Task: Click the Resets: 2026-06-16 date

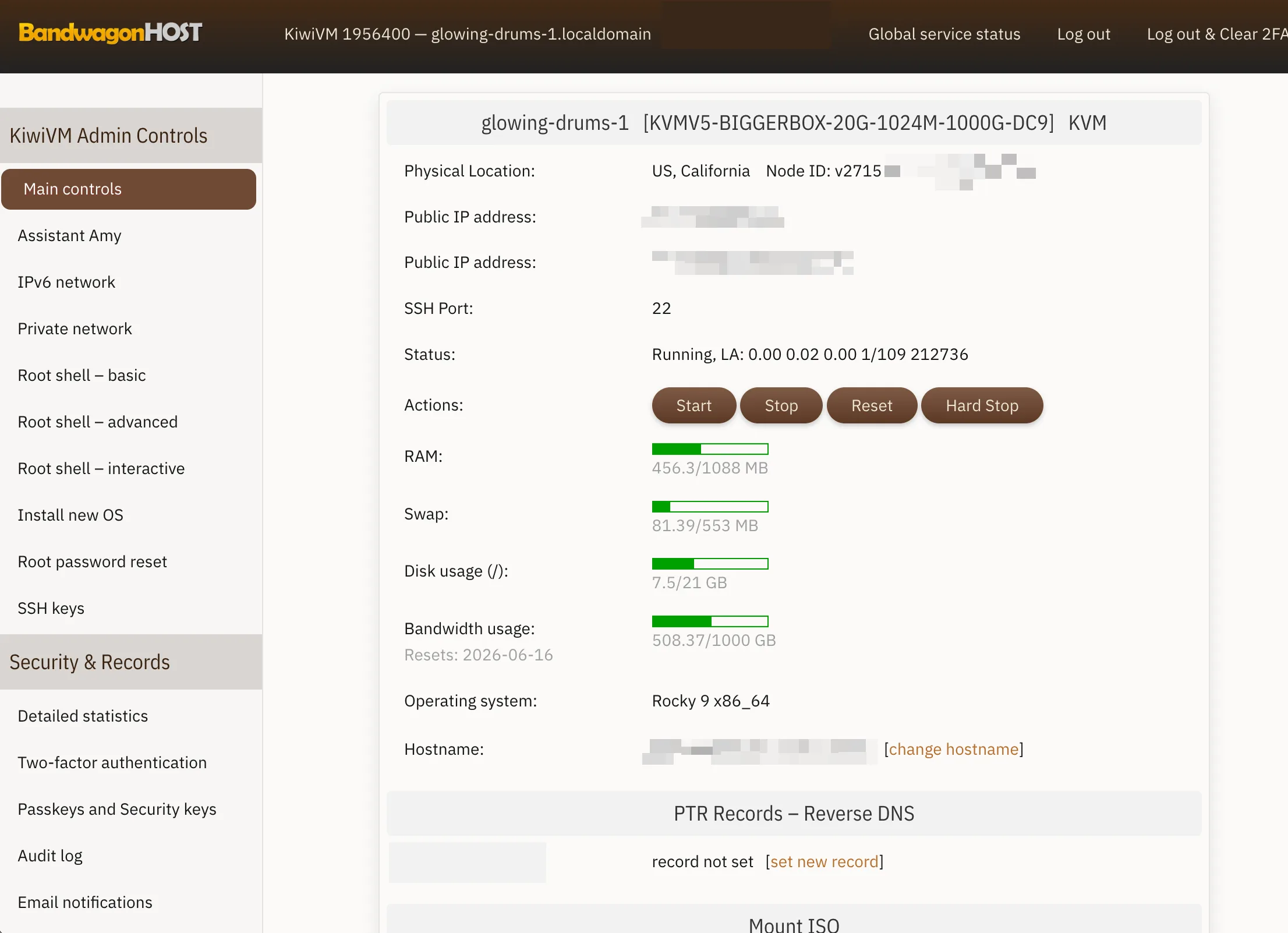Action: (478, 655)
